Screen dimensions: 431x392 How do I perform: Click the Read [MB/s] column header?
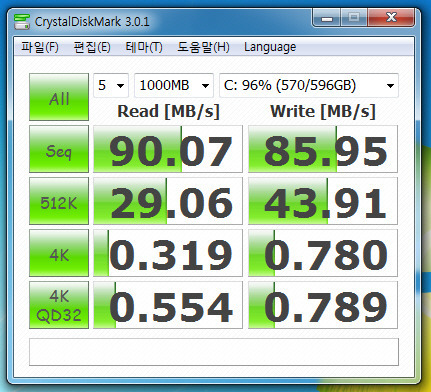[168, 111]
